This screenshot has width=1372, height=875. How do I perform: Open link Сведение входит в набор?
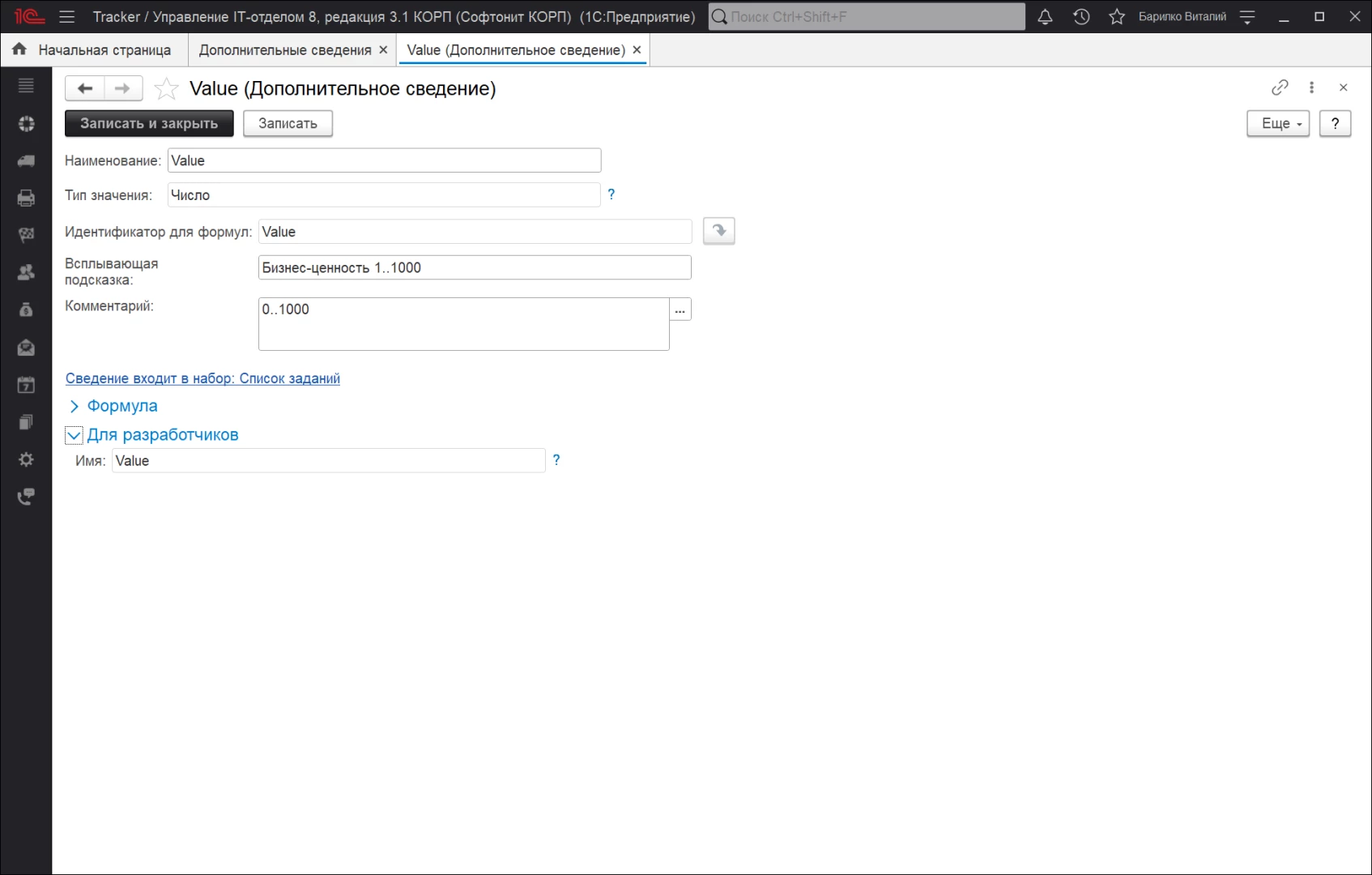(202, 378)
